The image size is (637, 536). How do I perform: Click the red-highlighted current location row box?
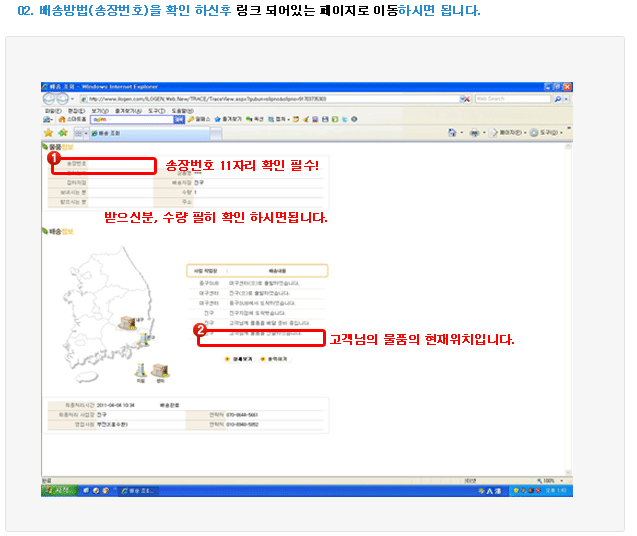pos(260,339)
